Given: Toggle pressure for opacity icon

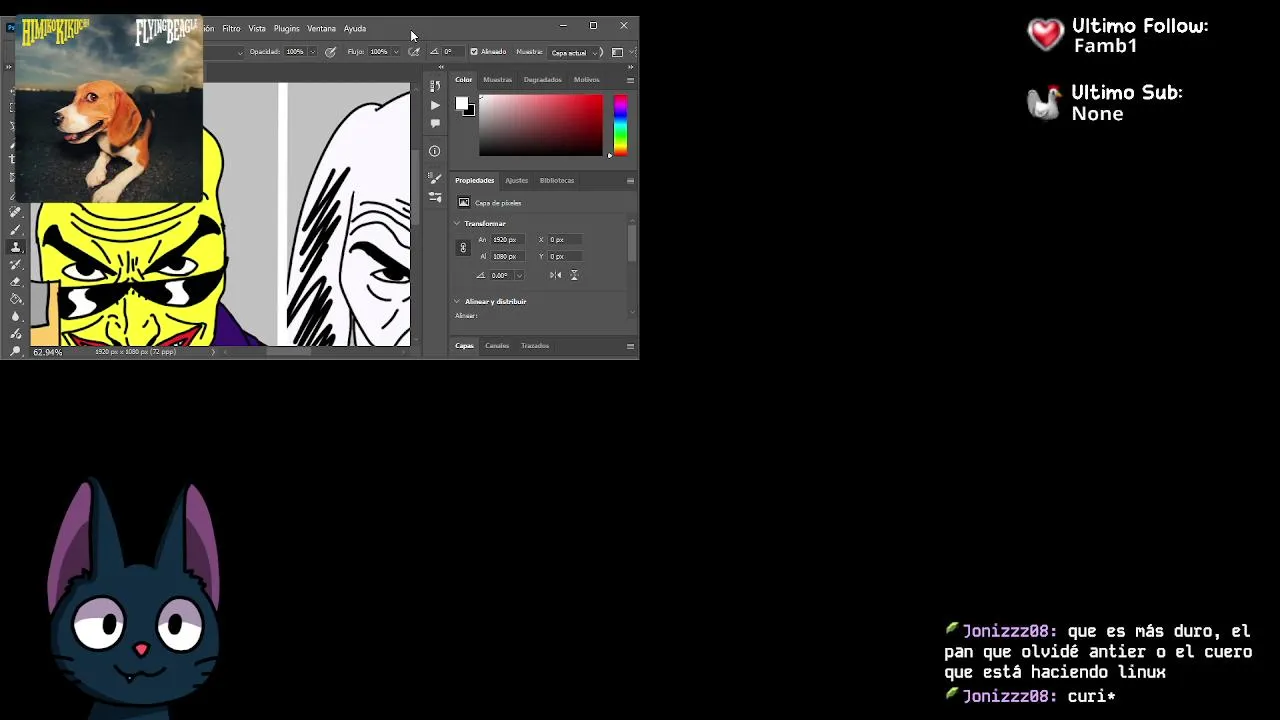Looking at the screenshot, I should [x=330, y=52].
